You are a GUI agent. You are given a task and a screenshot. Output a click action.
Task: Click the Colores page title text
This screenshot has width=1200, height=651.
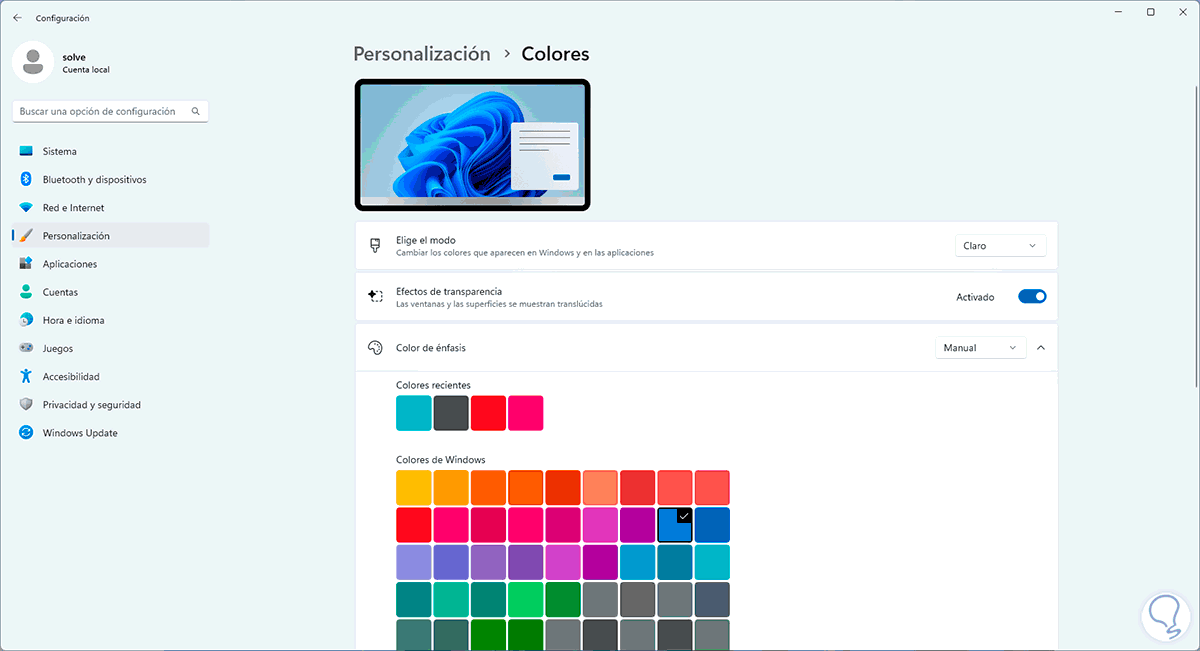(x=556, y=54)
